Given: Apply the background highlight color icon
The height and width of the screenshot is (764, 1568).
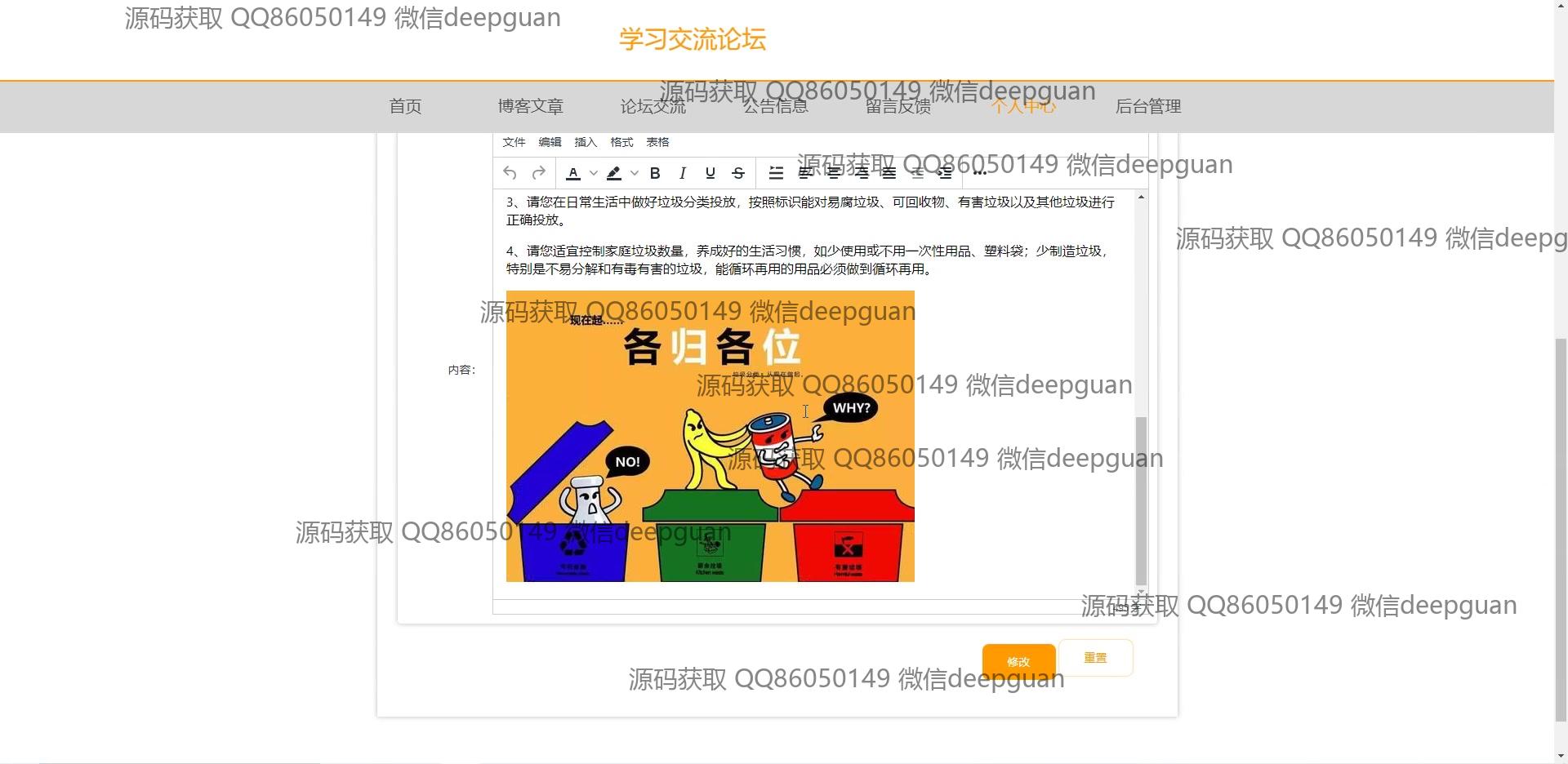Looking at the screenshot, I should pyautogui.click(x=614, y=173).
